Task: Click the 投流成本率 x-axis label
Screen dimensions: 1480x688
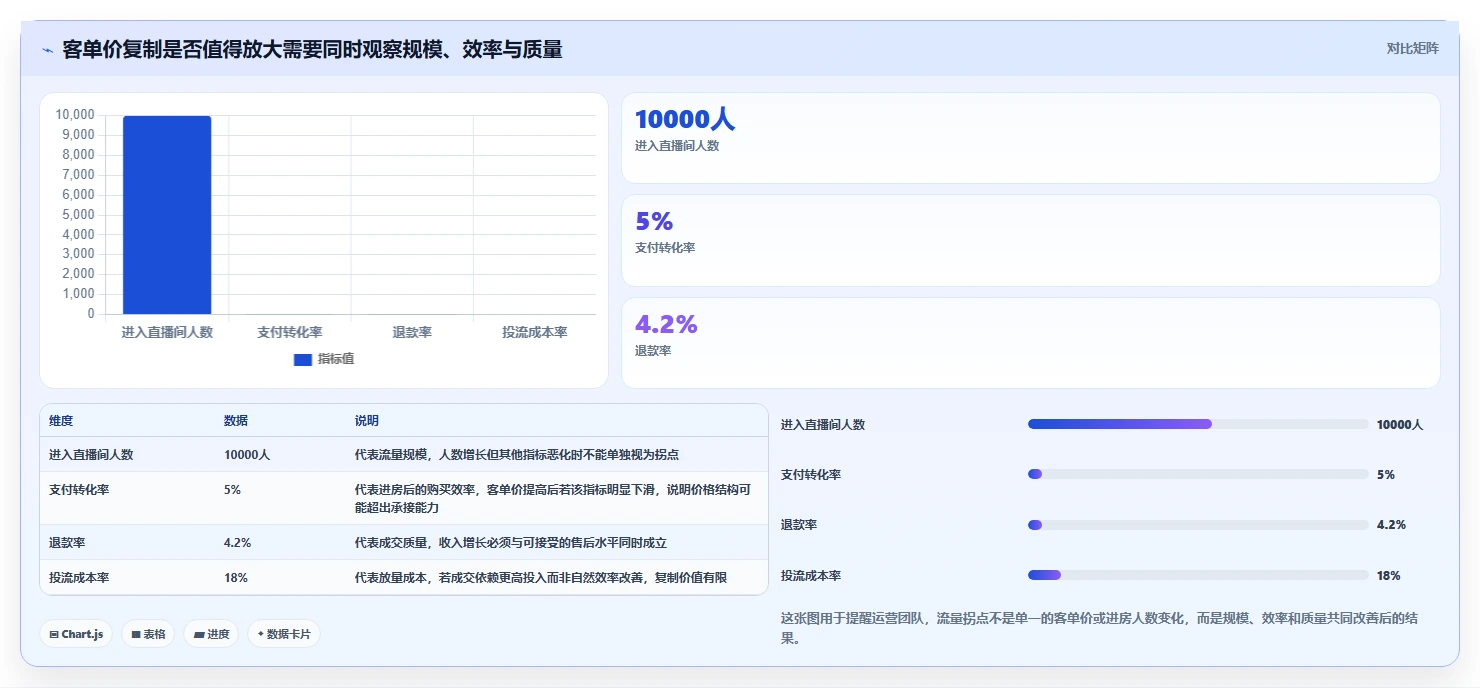Action: [x=535, y=332]
